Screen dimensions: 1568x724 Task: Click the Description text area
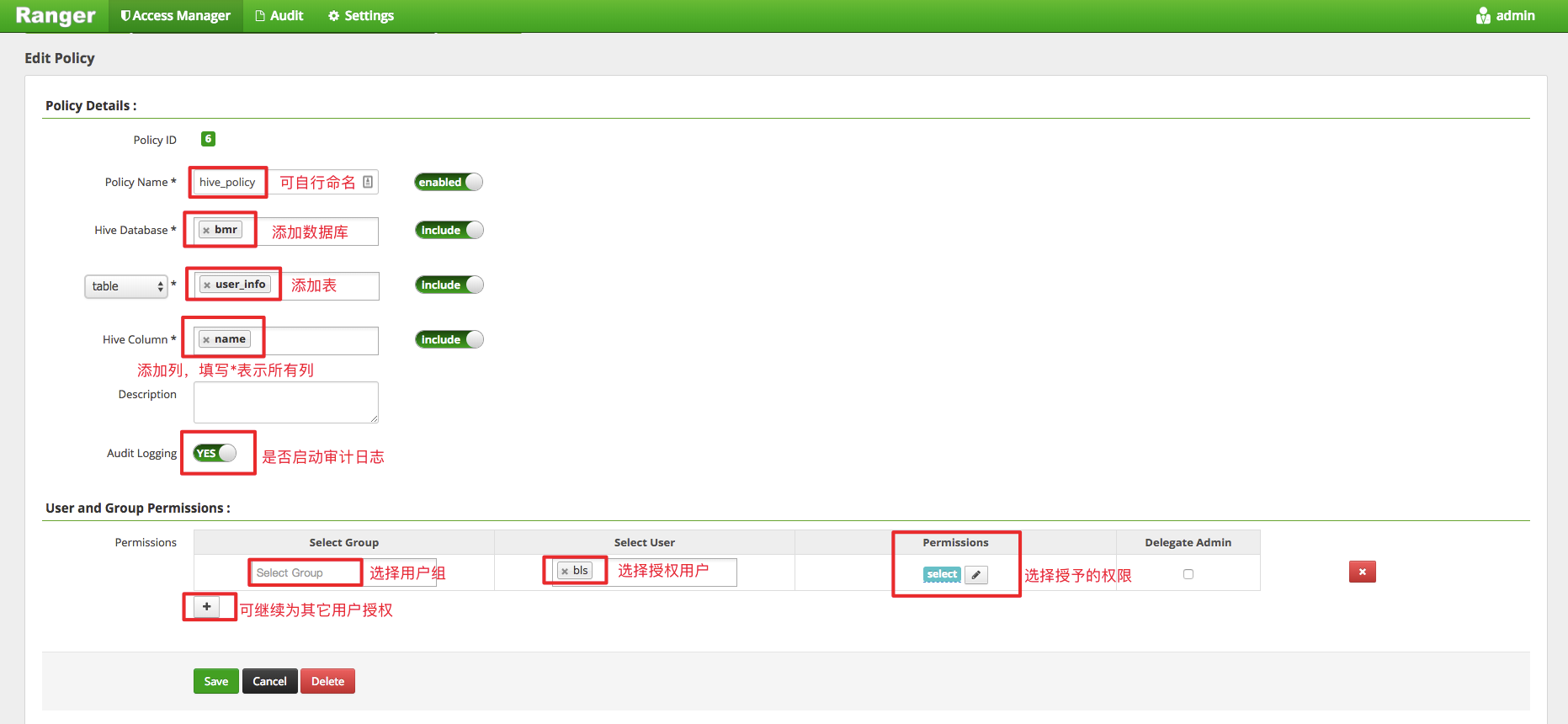coord(286,402)
